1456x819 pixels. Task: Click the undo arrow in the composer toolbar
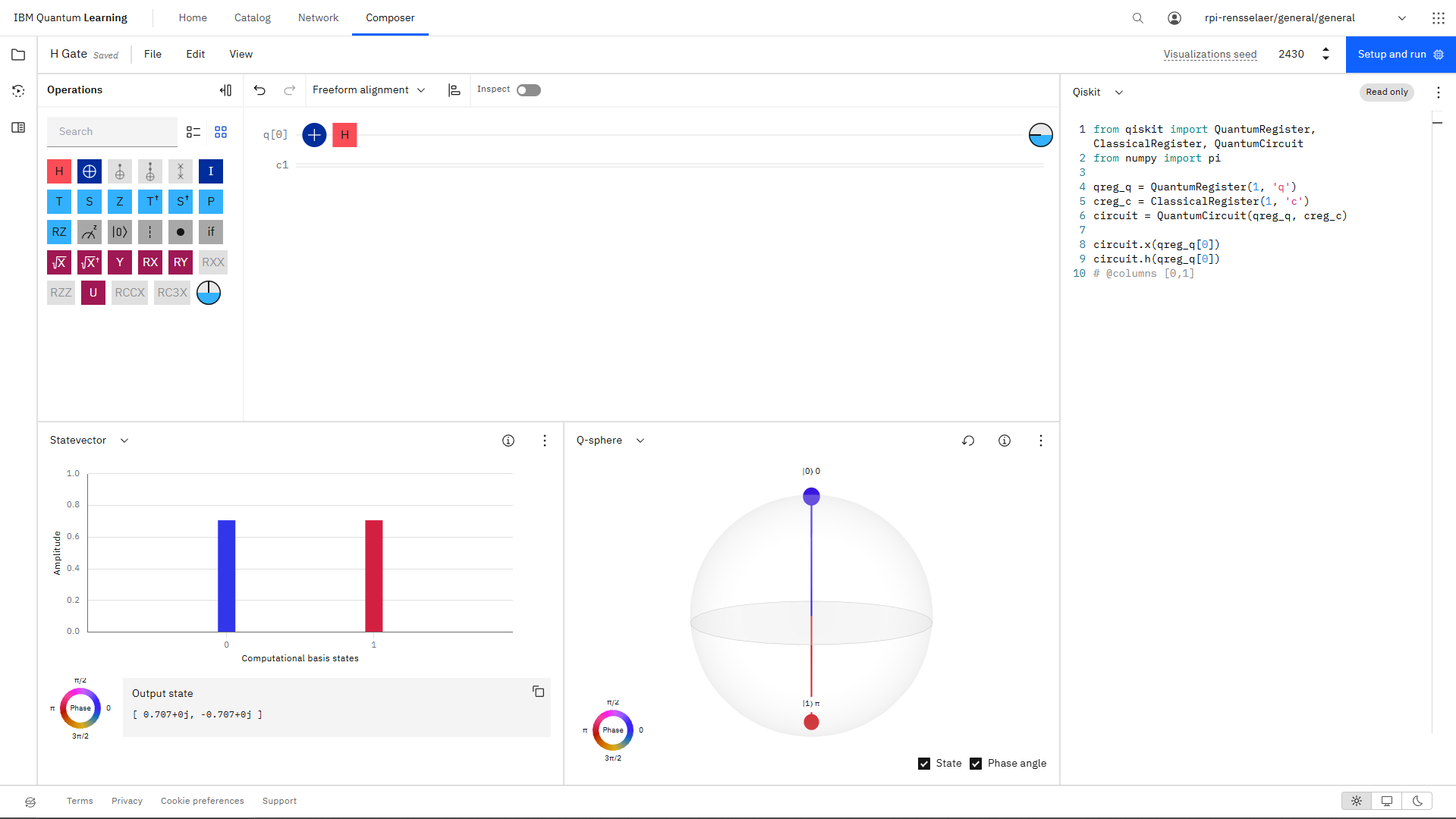pos(259,90)
